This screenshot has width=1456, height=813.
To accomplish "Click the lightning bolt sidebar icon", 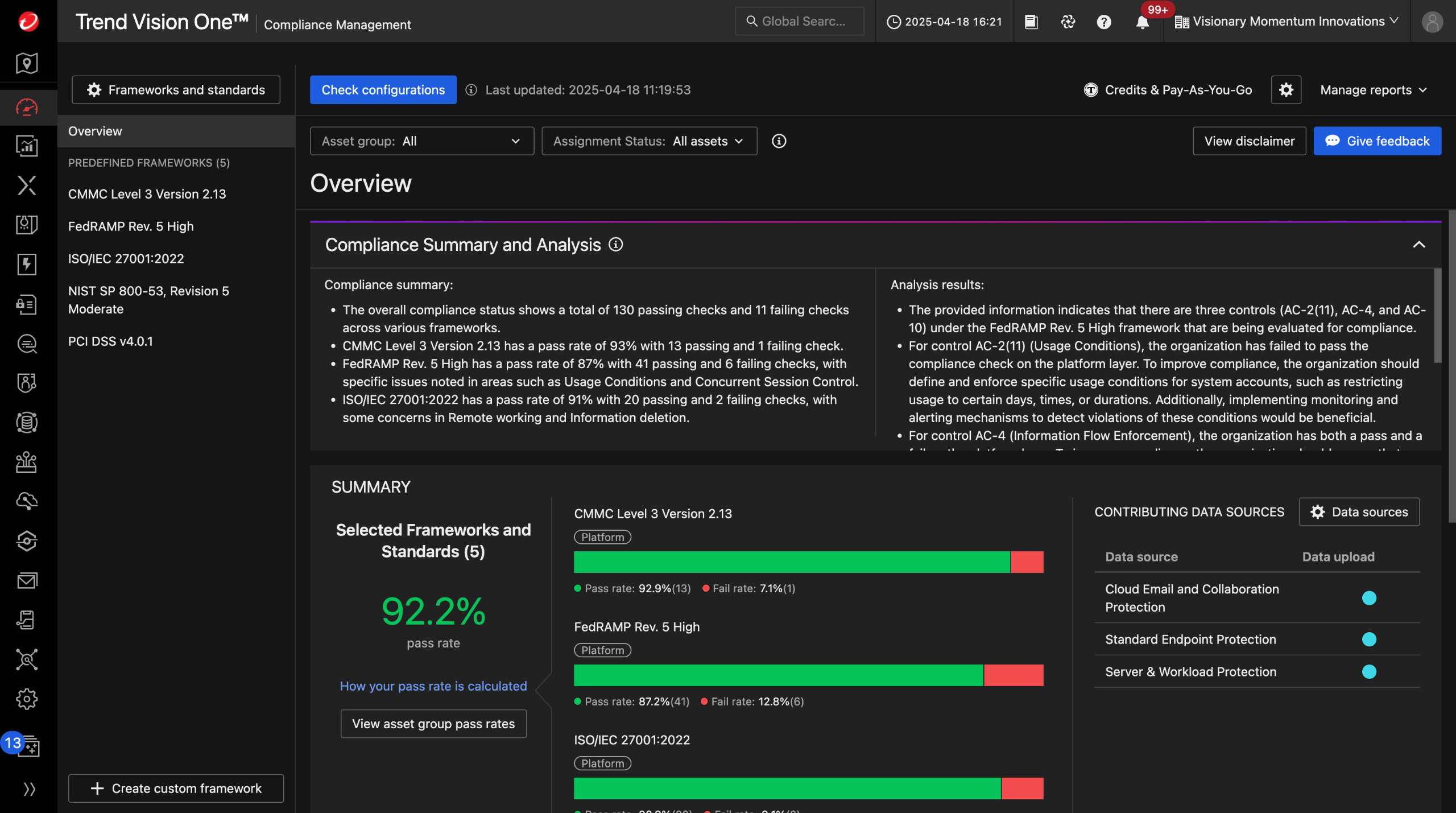I will pyautogui.click(x=27, y=264).
